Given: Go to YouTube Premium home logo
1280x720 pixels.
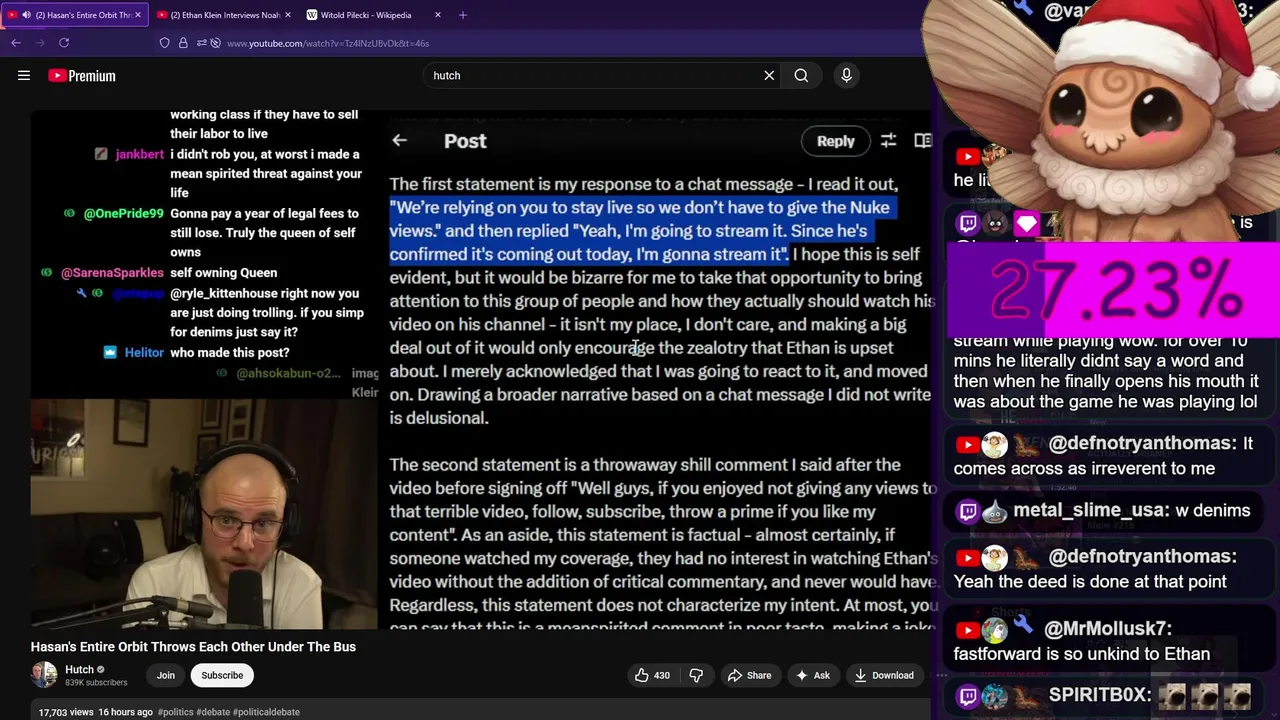Looking at the screenshot, I should point(82,75).
